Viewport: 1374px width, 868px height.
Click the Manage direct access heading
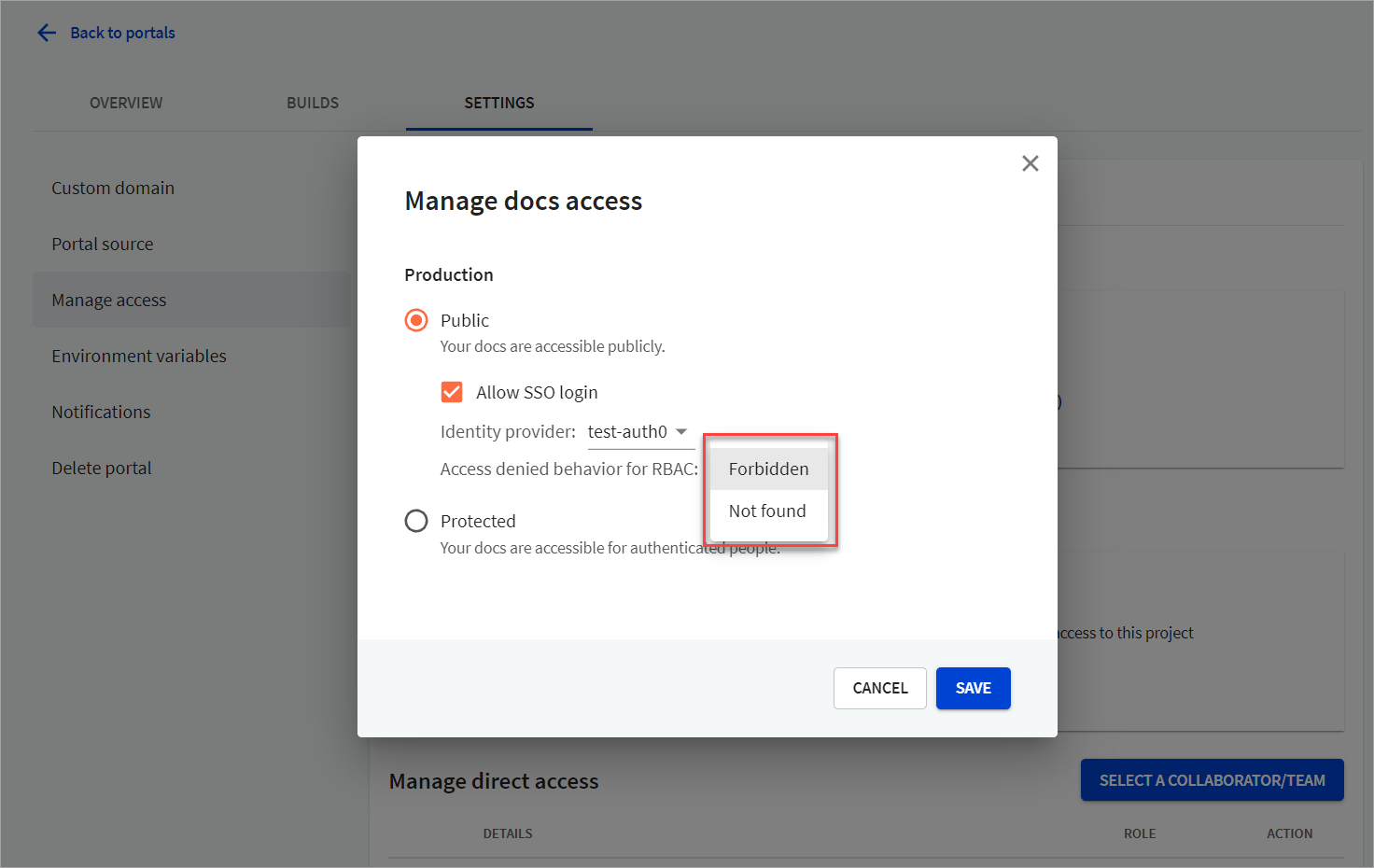click(494, 781)
